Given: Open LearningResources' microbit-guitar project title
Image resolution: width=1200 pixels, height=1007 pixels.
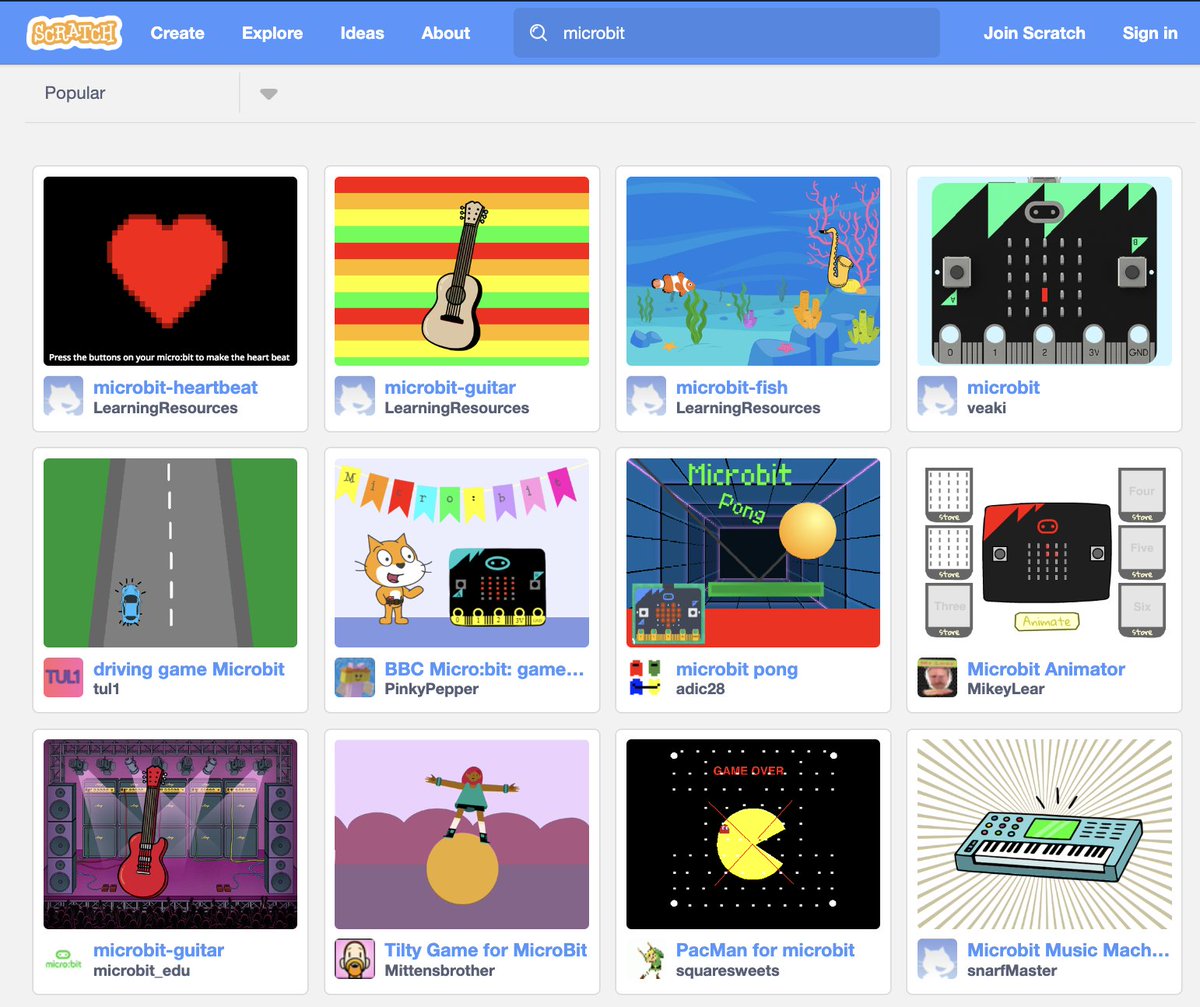Looking at the screenshot, I should pos(450,387).
